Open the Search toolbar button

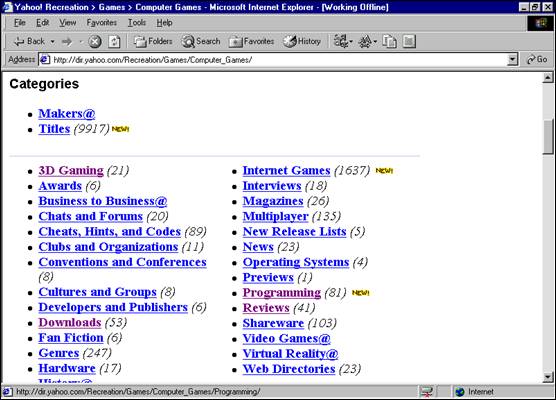201,41
